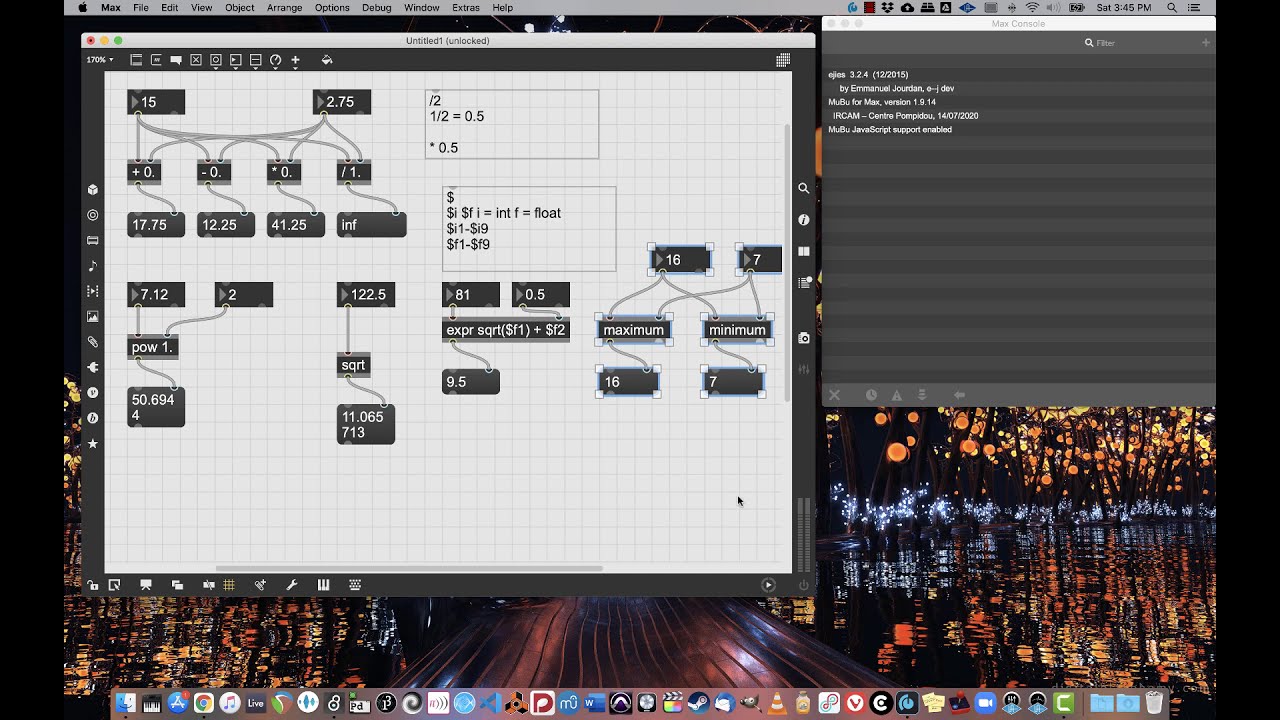1280x720 pixels.
Task: Open the File menu
Action: [x=141, y=7]
